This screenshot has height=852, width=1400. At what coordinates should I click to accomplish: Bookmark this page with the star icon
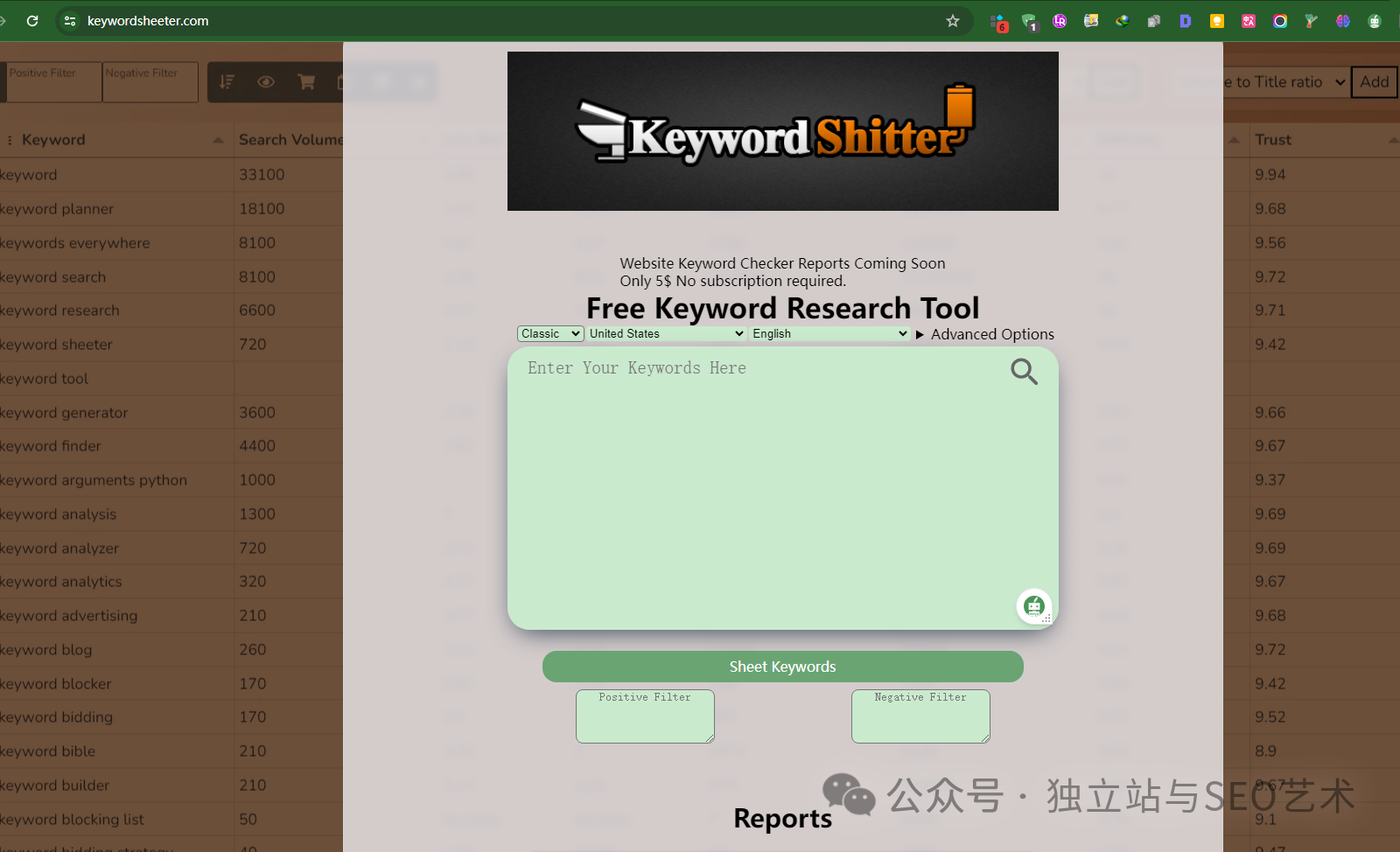pos(953,21)
